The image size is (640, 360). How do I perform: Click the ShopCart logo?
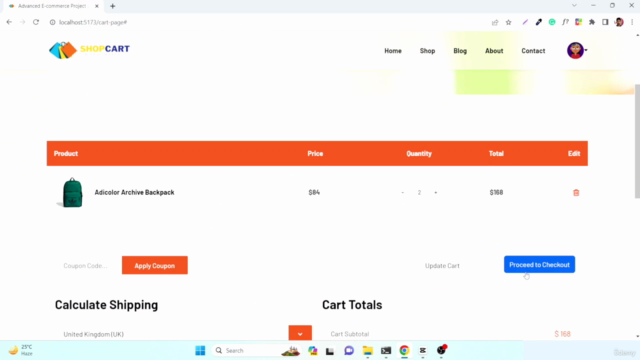(x=89, y=50)
